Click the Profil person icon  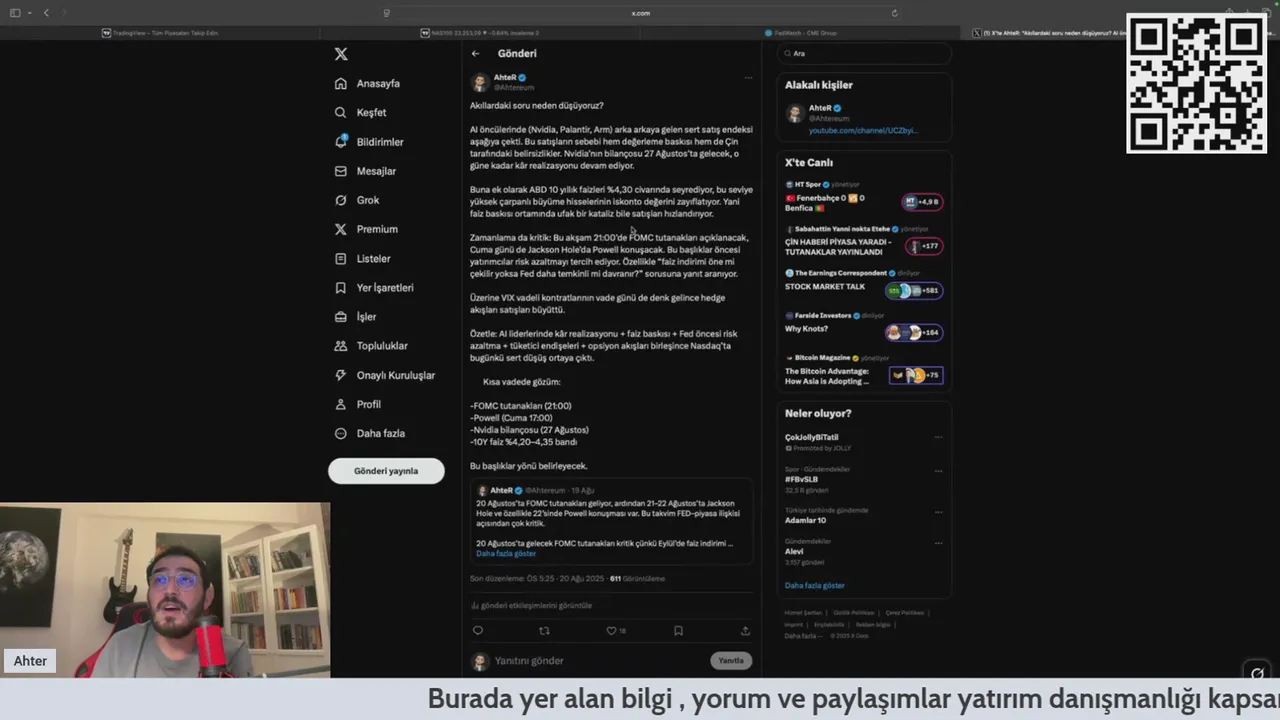click(x=341, y=404)
